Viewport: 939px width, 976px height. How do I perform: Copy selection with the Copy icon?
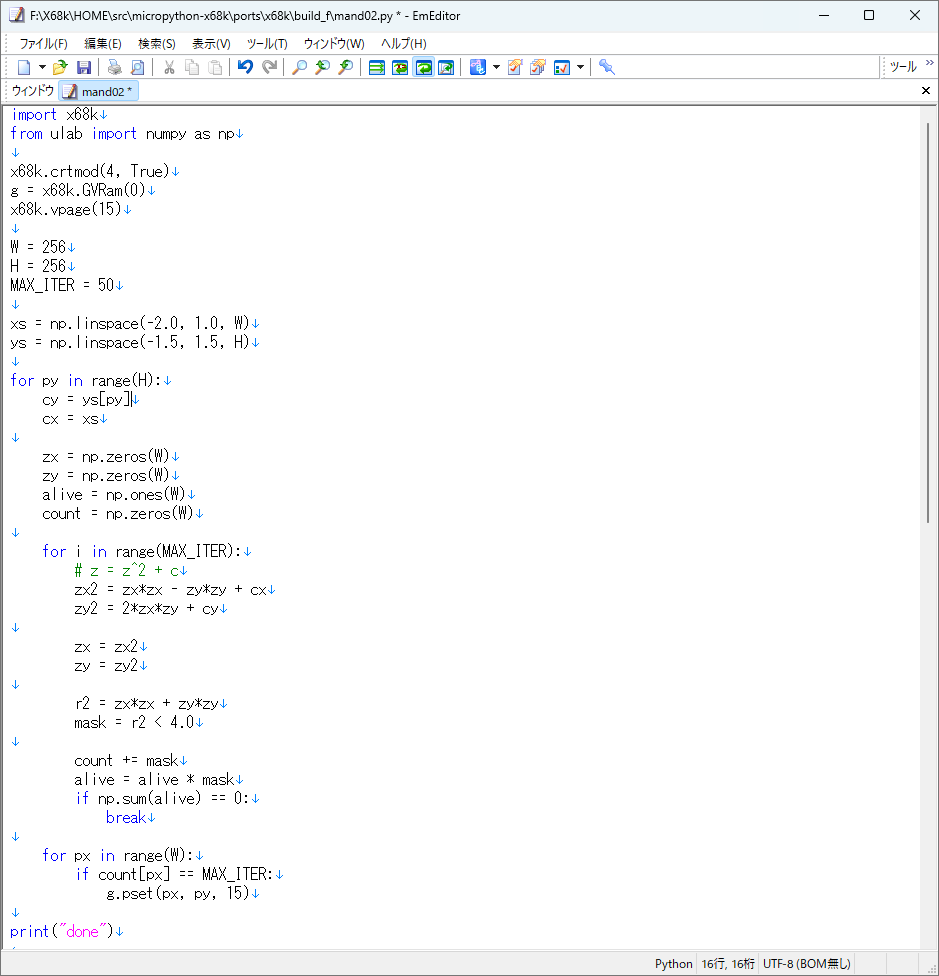coord(192,67)
